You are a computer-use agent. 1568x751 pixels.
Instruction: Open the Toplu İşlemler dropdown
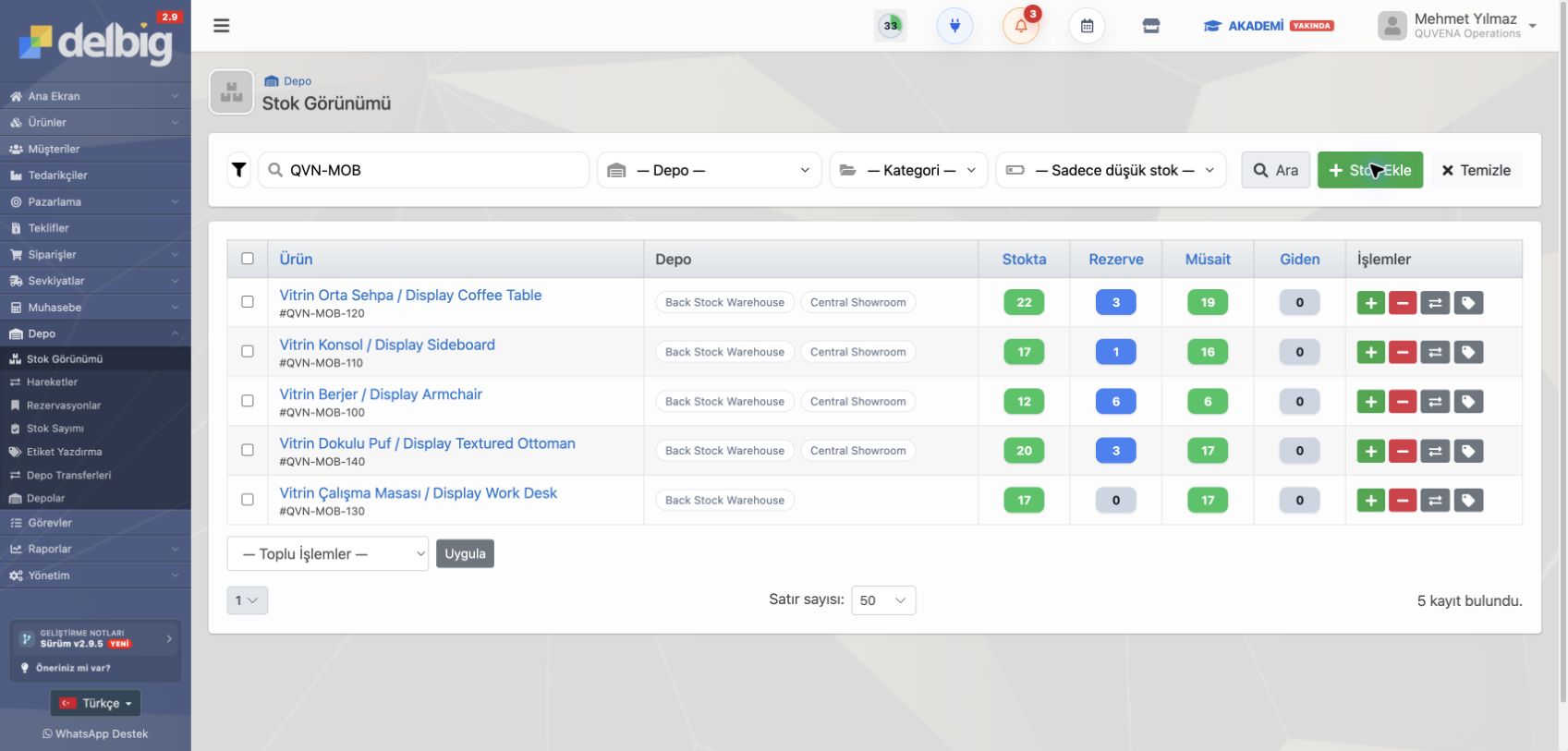[328, 553]
